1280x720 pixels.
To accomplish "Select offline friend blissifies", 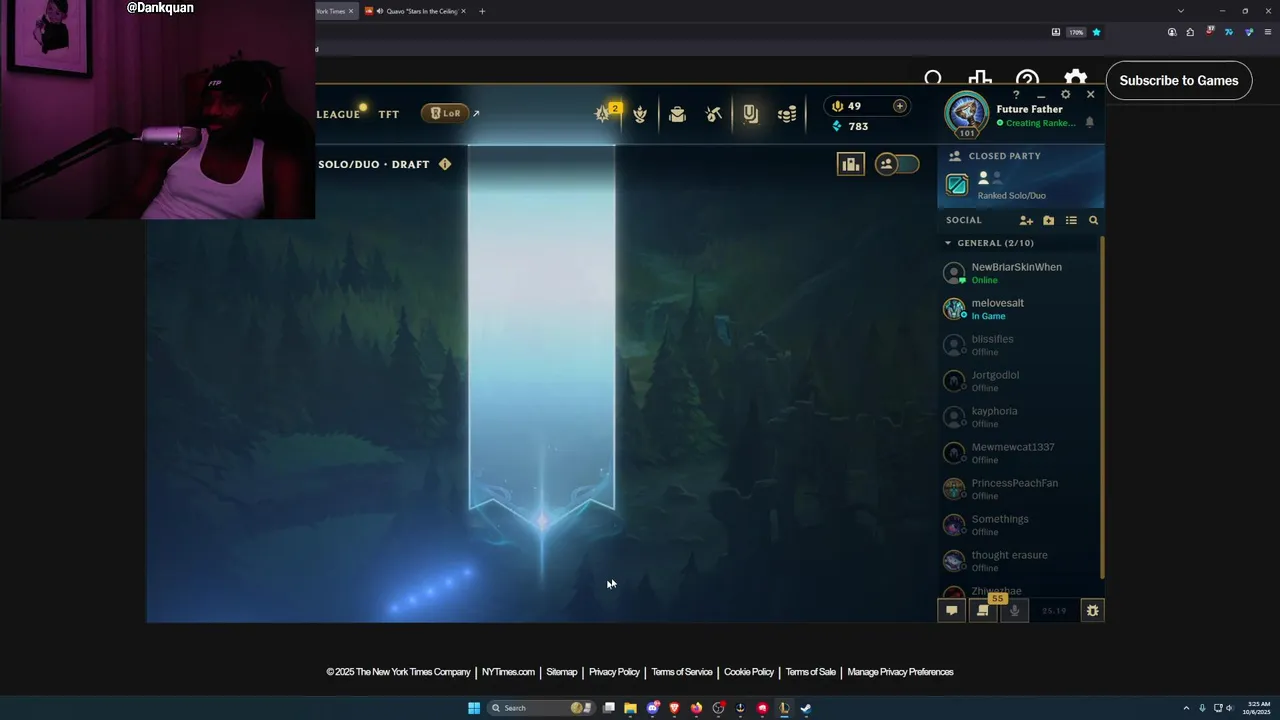I will tap(1018, 345).
